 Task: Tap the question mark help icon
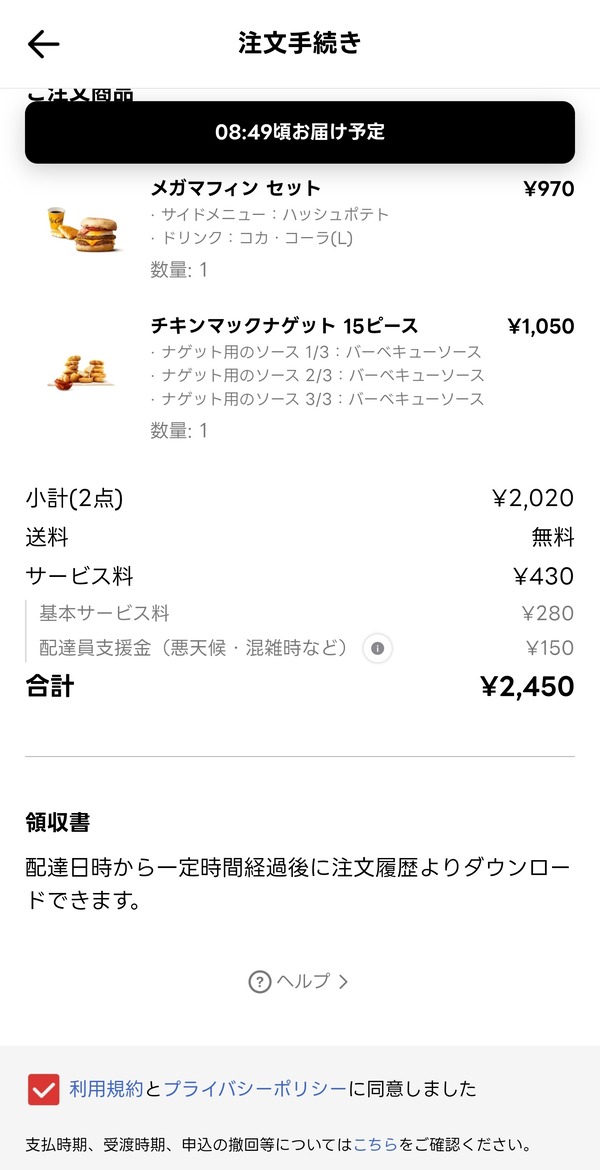point(259,981)
